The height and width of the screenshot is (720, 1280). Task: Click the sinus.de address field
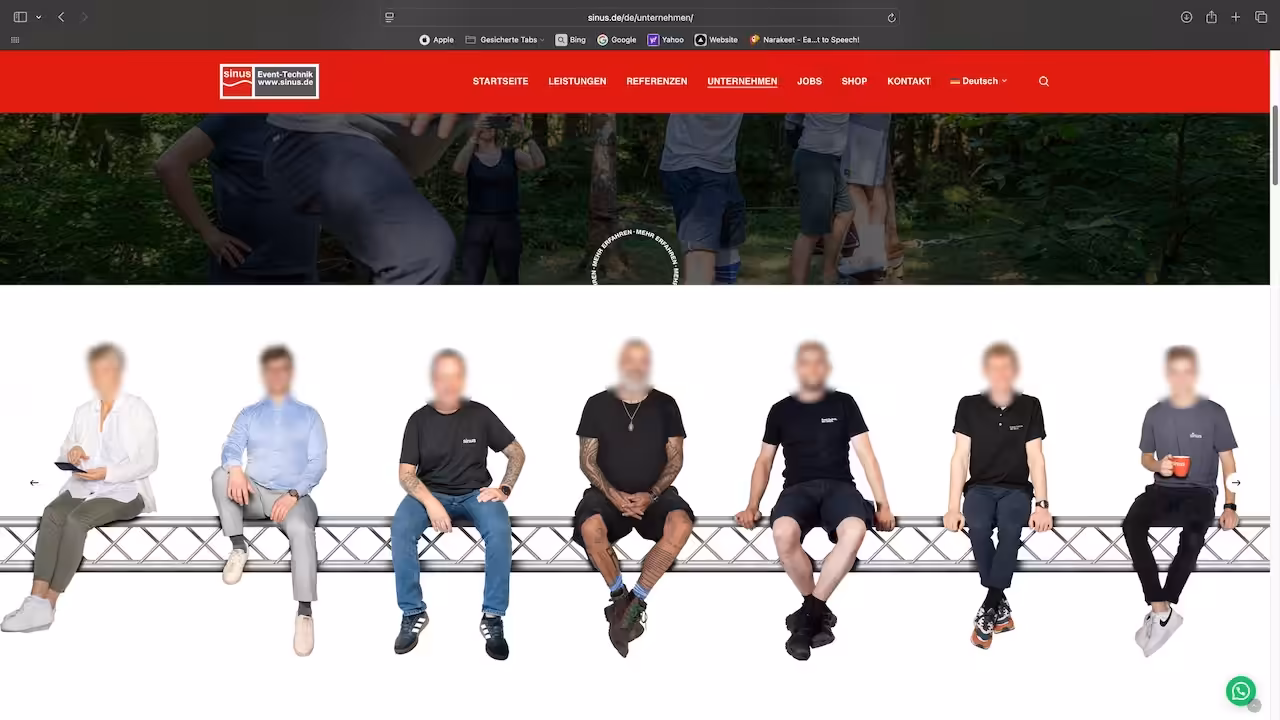(x=640, y=17)
